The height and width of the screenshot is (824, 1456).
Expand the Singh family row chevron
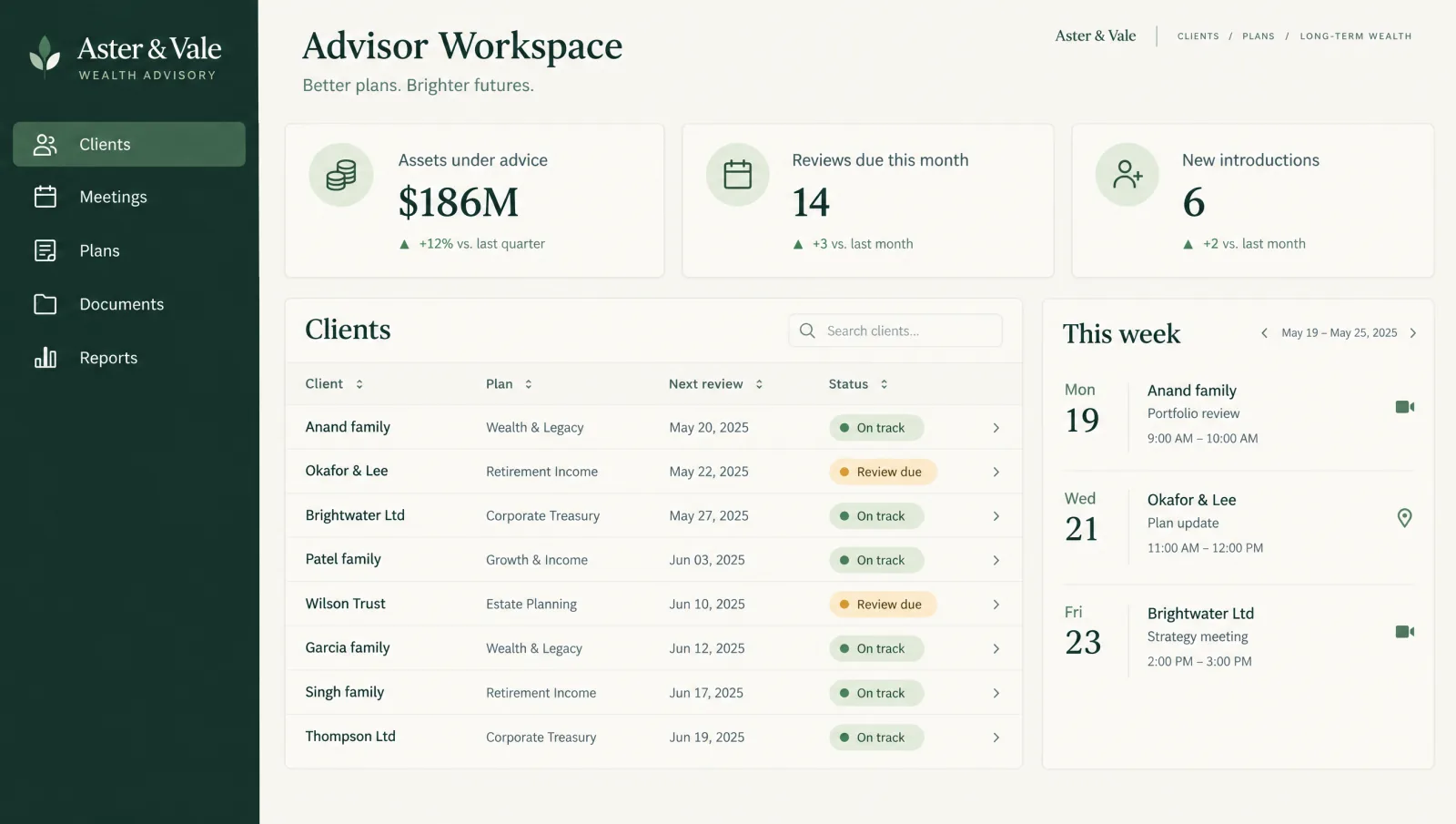[996, 693]
